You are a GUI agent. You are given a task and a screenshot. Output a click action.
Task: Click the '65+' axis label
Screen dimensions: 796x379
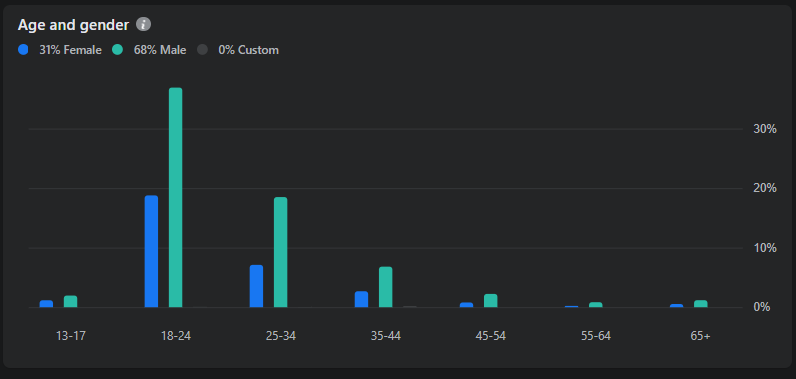click(x=701, y=336)
